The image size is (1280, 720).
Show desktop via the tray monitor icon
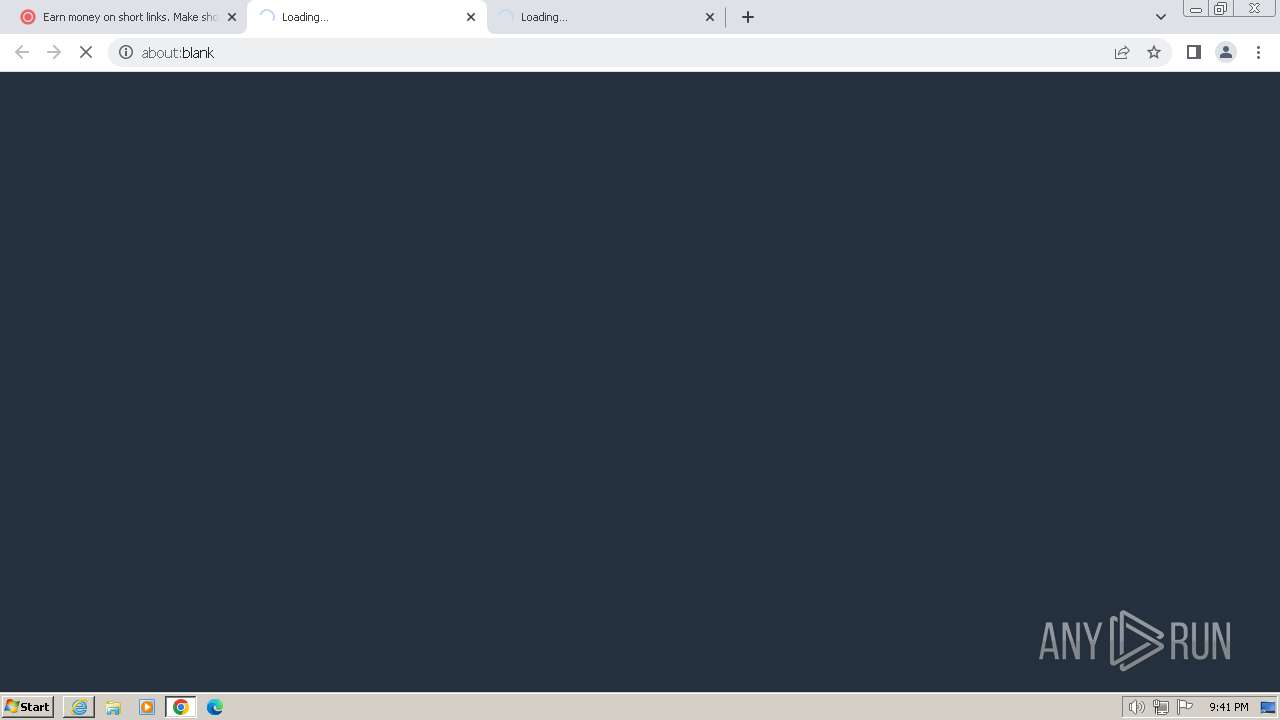click(1268, 707)
